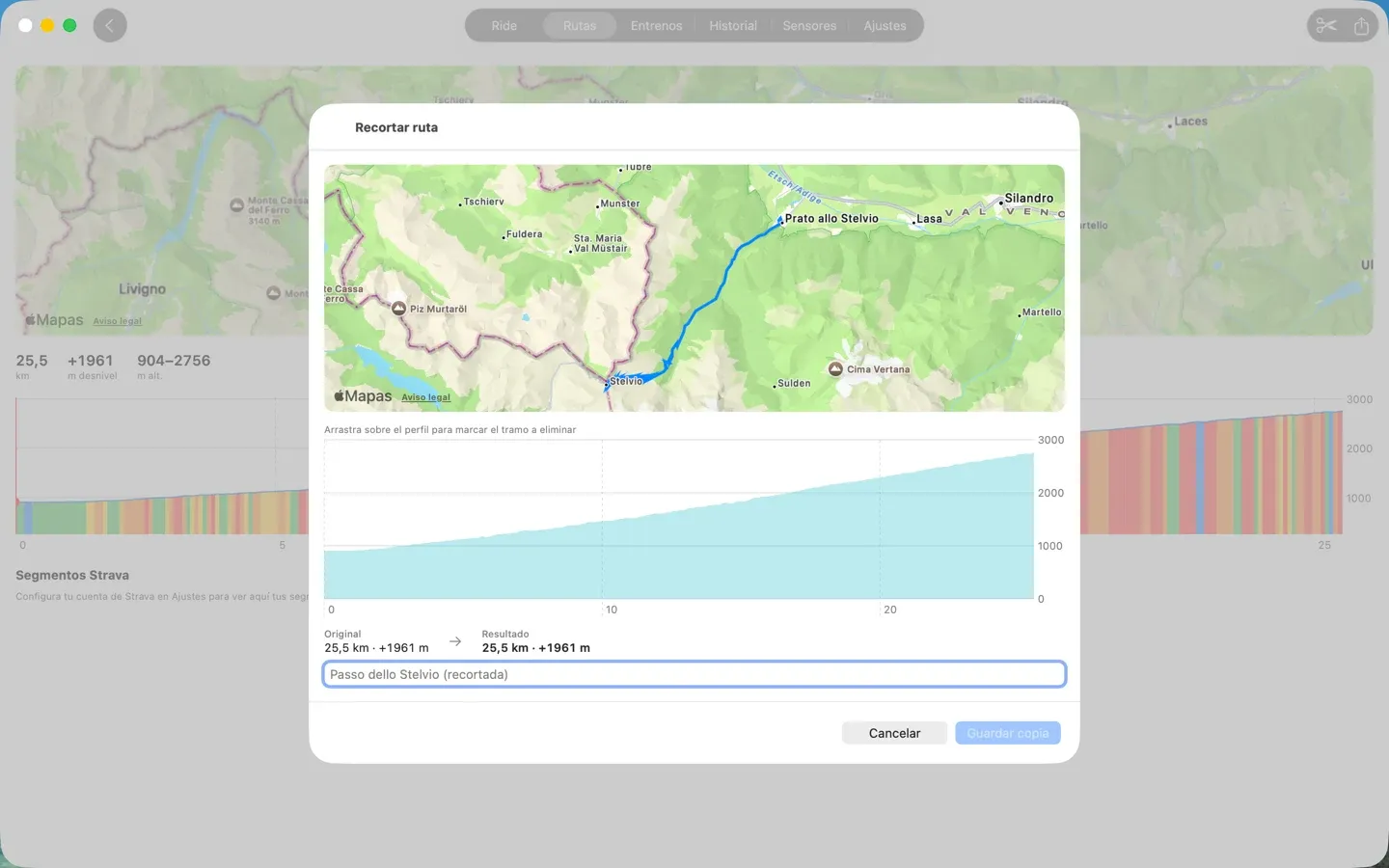Click the Monte Cassa del Ferro marker
The width and height of the screenshot is (1389, 868).
click(236, 205)
